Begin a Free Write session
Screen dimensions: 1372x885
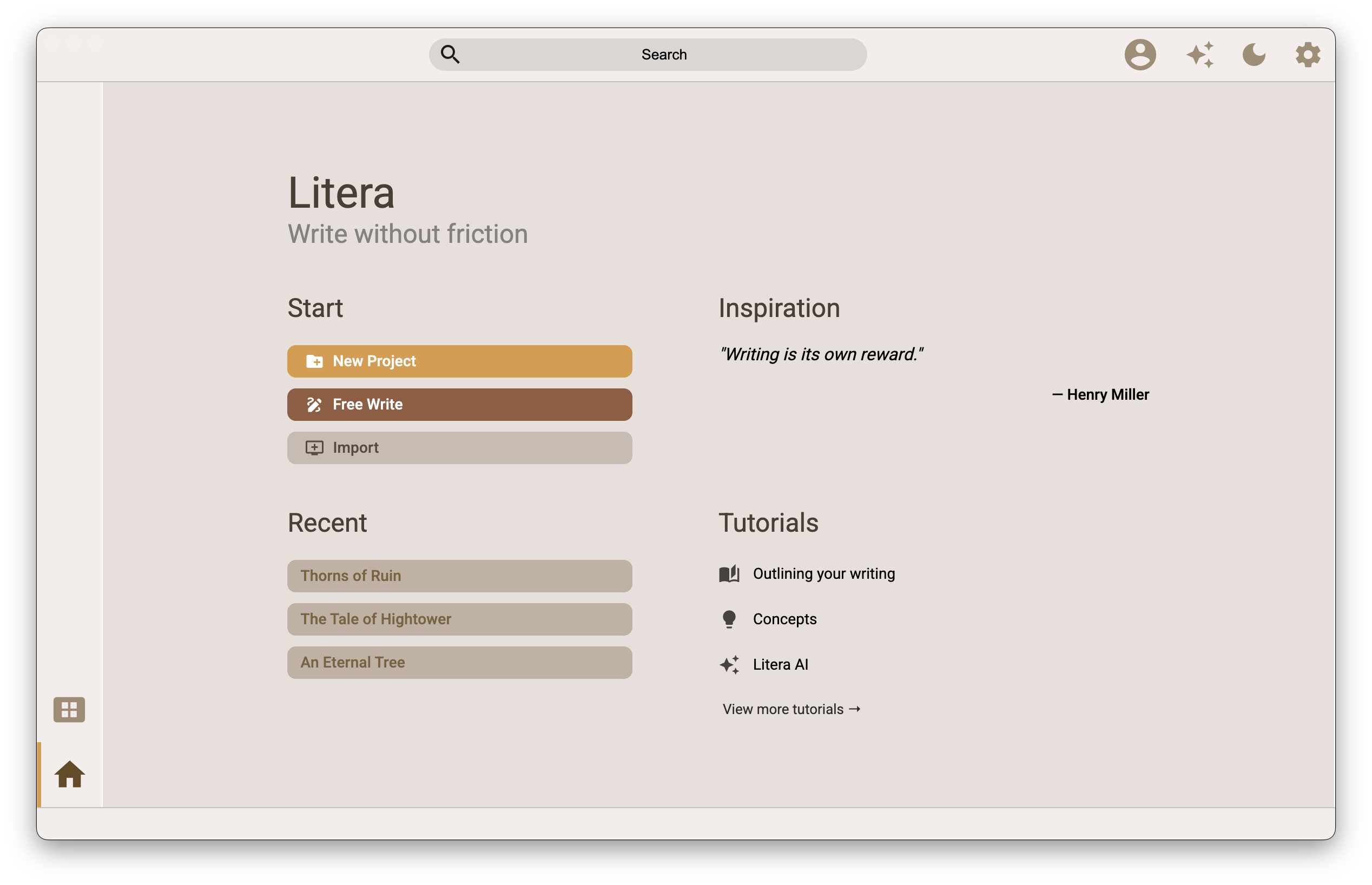point(459,405)
